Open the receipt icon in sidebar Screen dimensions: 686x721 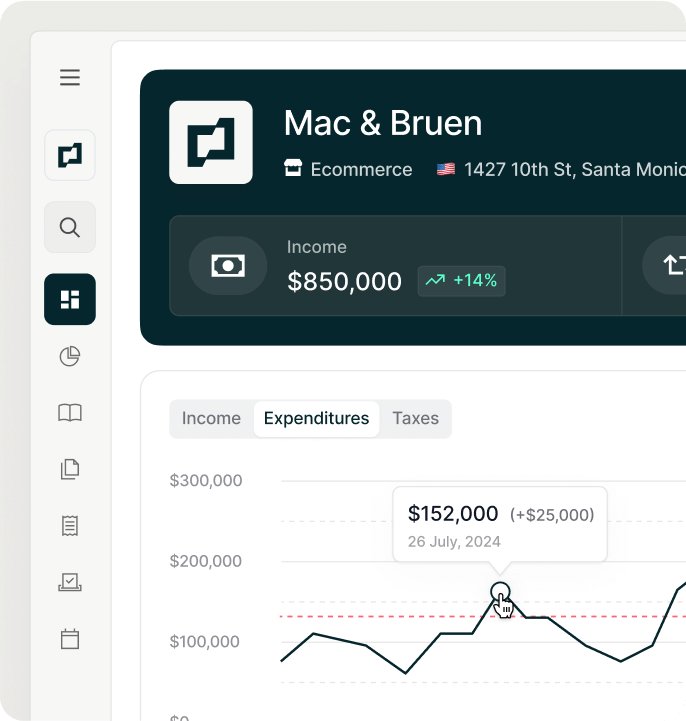point(70,526)
